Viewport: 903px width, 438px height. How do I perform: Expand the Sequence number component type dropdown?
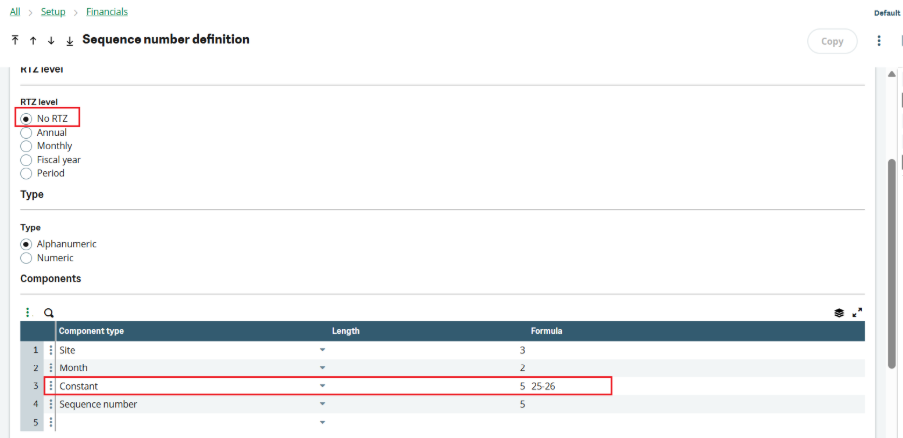pyautogui.click(x=322, y=404)
